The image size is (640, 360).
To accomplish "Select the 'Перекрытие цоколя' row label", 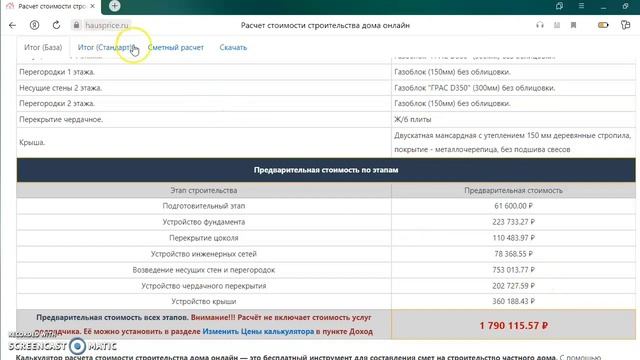I will 204,238.
